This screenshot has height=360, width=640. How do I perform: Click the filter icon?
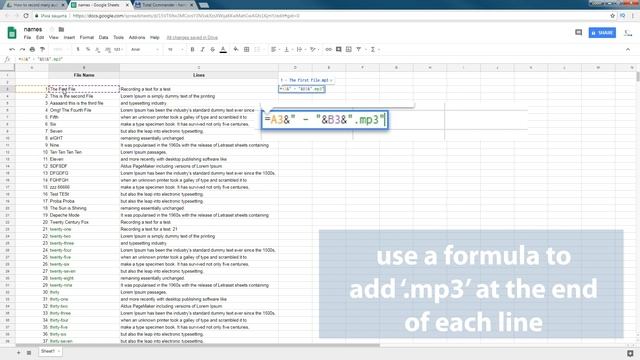[x=360, y=49]
